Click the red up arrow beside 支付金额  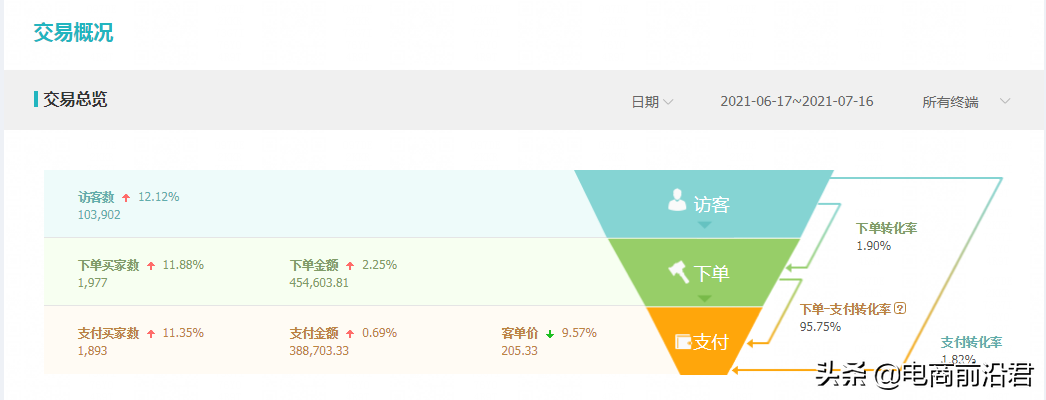point(350,333)
